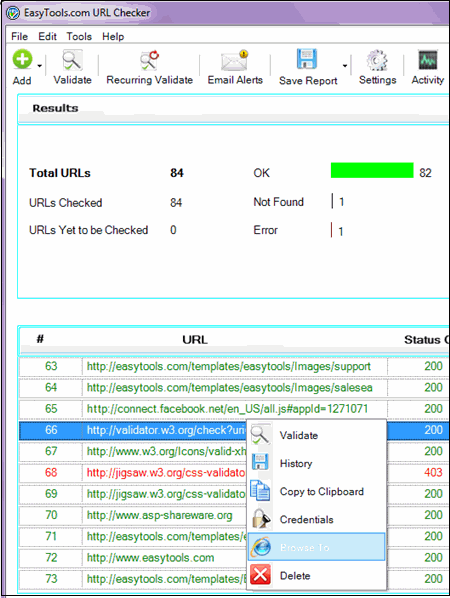Open the File menu

coord(19,37)
